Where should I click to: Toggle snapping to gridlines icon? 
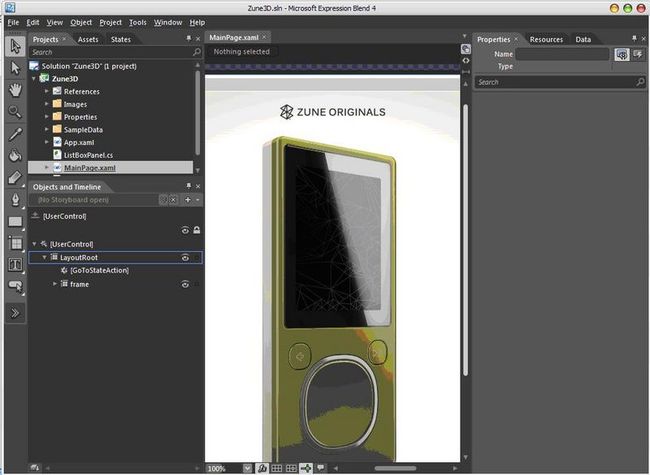(291, 468)
